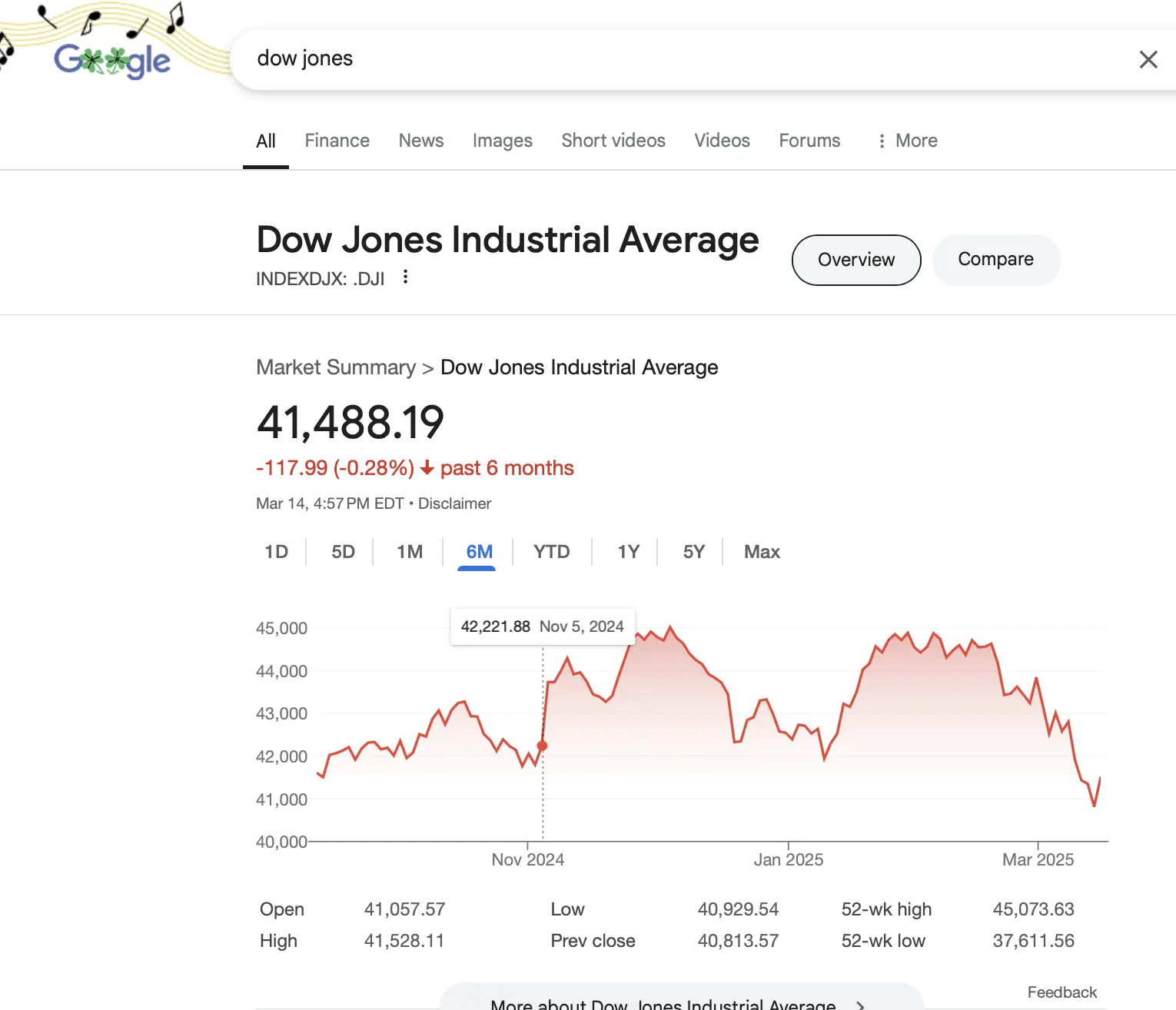Open the Disclaimer link

(x=454, y=503)
